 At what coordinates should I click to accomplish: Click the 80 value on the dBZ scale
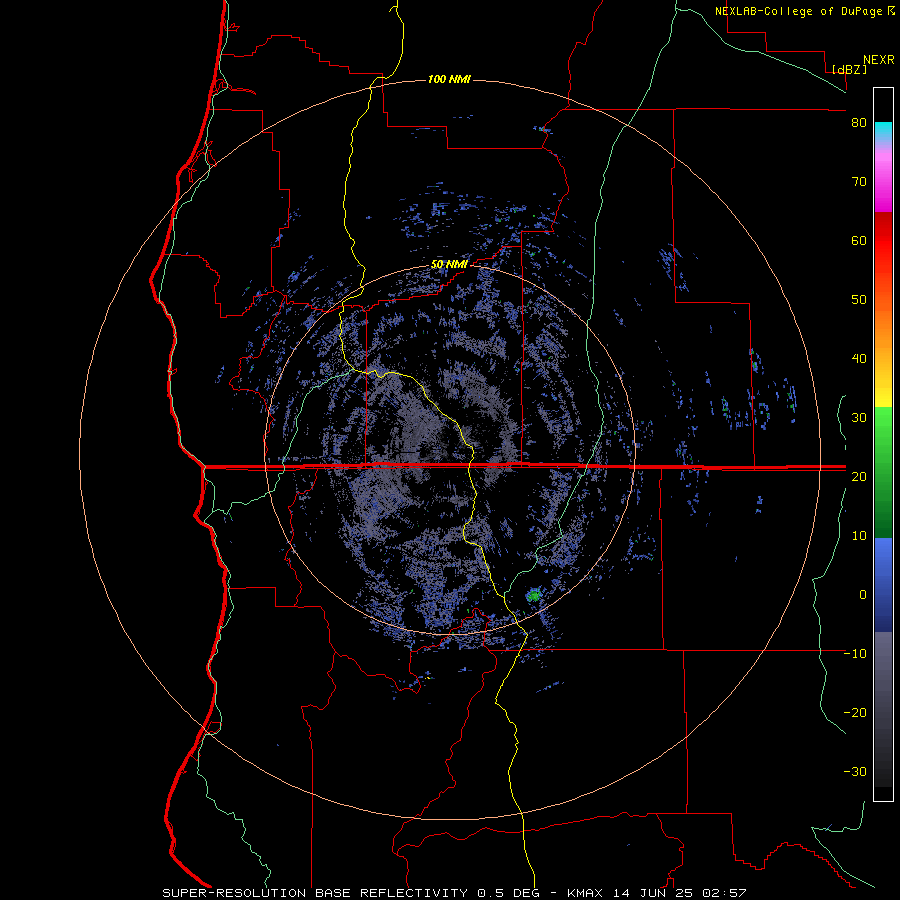[859, 123]
